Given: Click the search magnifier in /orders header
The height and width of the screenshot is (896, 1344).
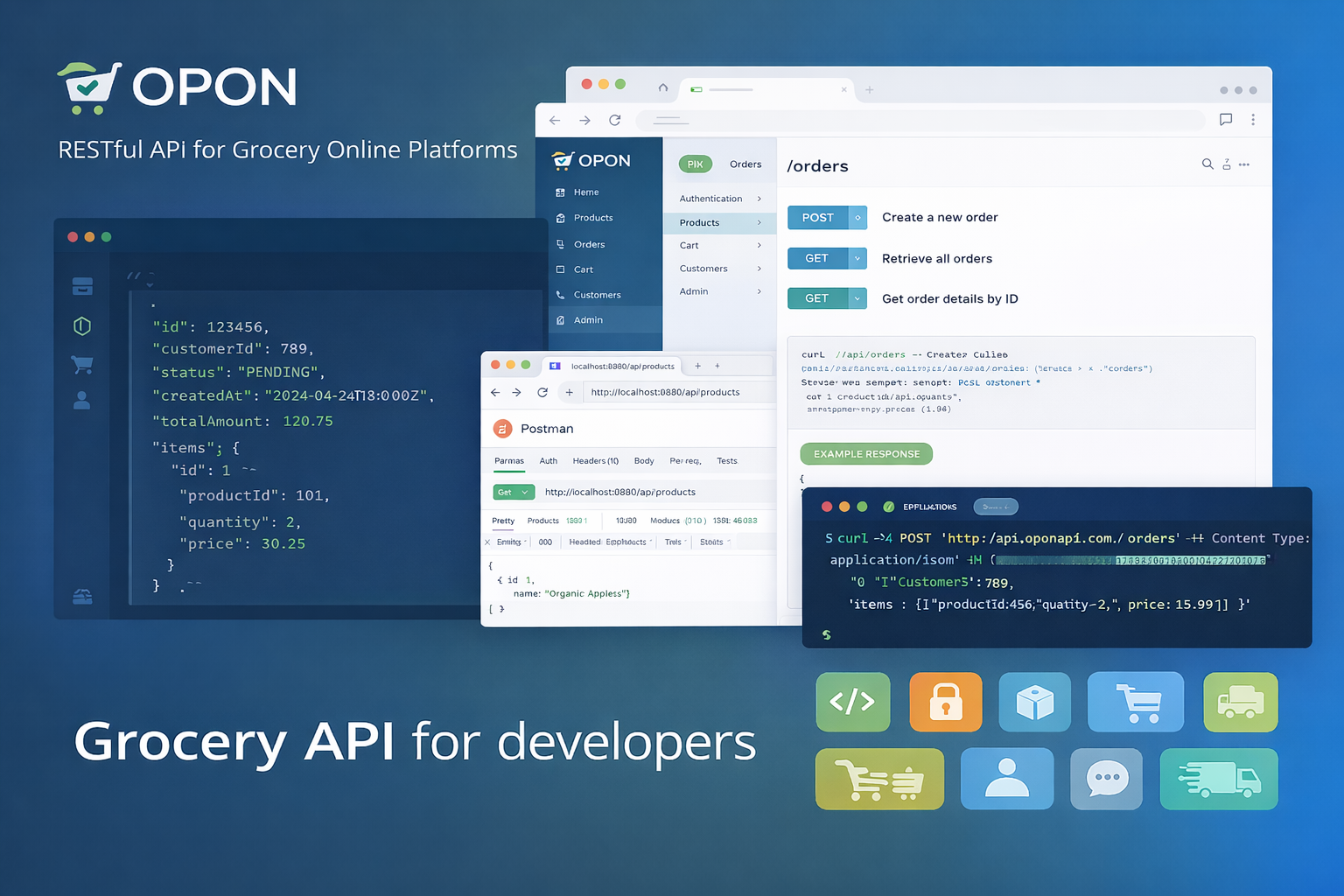Looking at the screenshot, I should [x=1207, y=164].
